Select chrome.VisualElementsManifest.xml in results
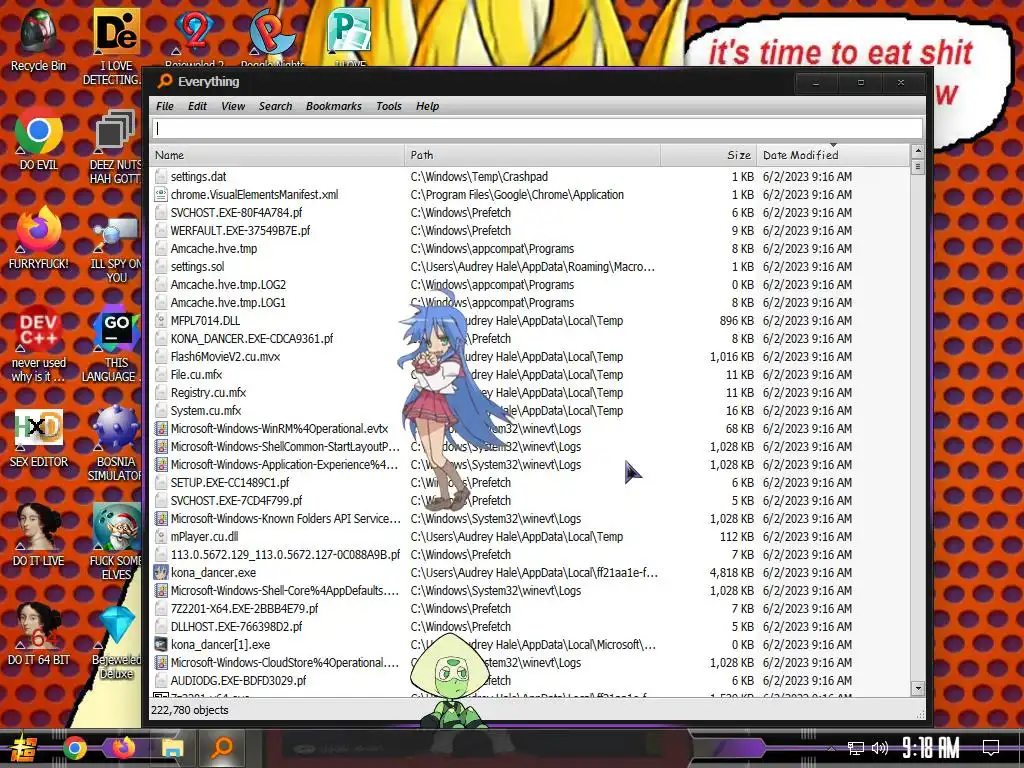Screen dimensions: 1024x768 click(530, 195)
